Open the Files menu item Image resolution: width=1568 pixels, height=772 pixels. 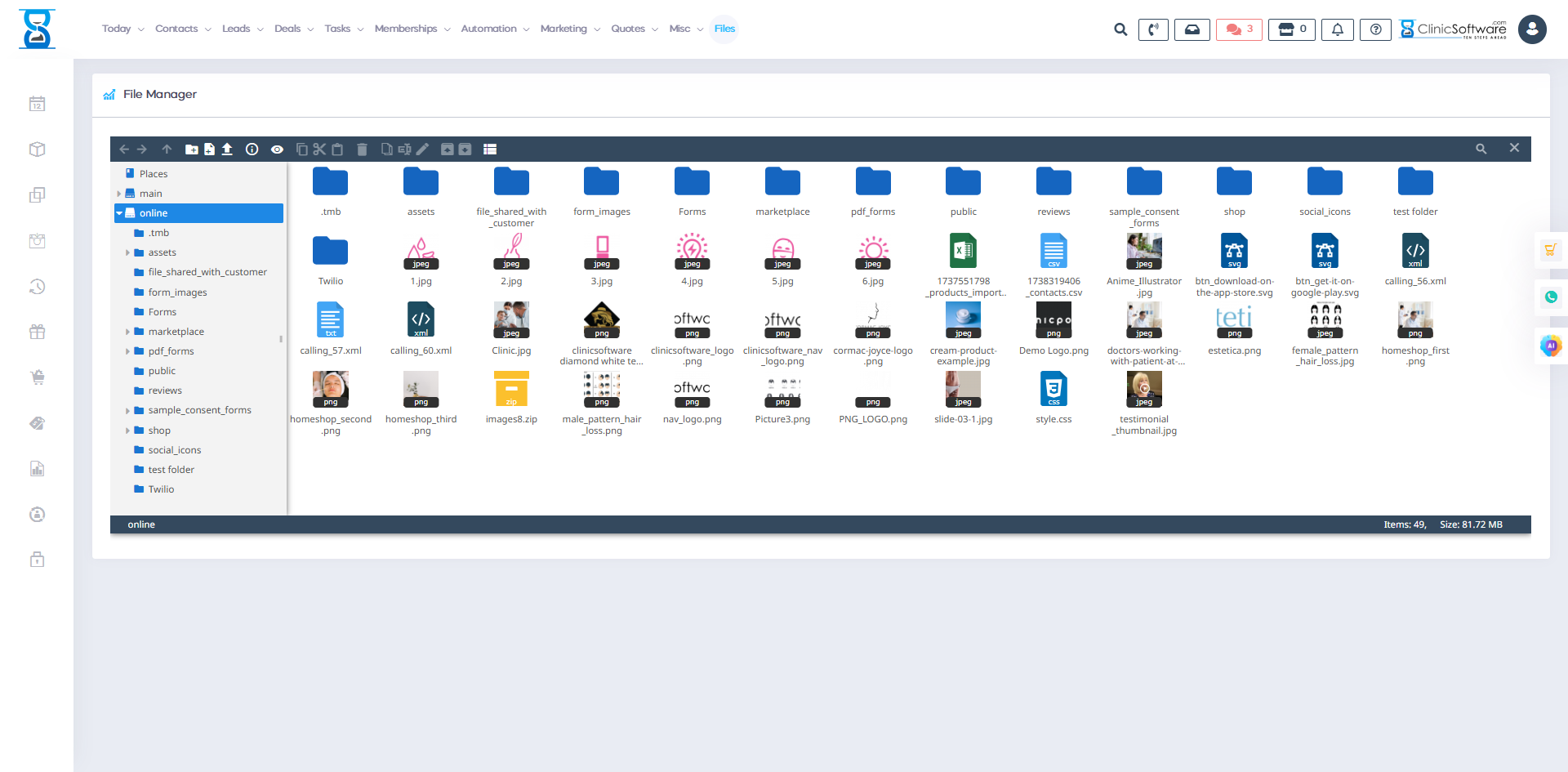click(x=724, y=29)
